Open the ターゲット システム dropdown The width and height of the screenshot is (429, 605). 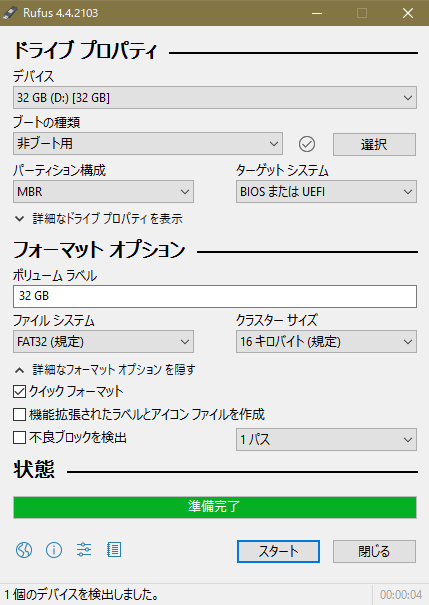[x=326, y=192]
